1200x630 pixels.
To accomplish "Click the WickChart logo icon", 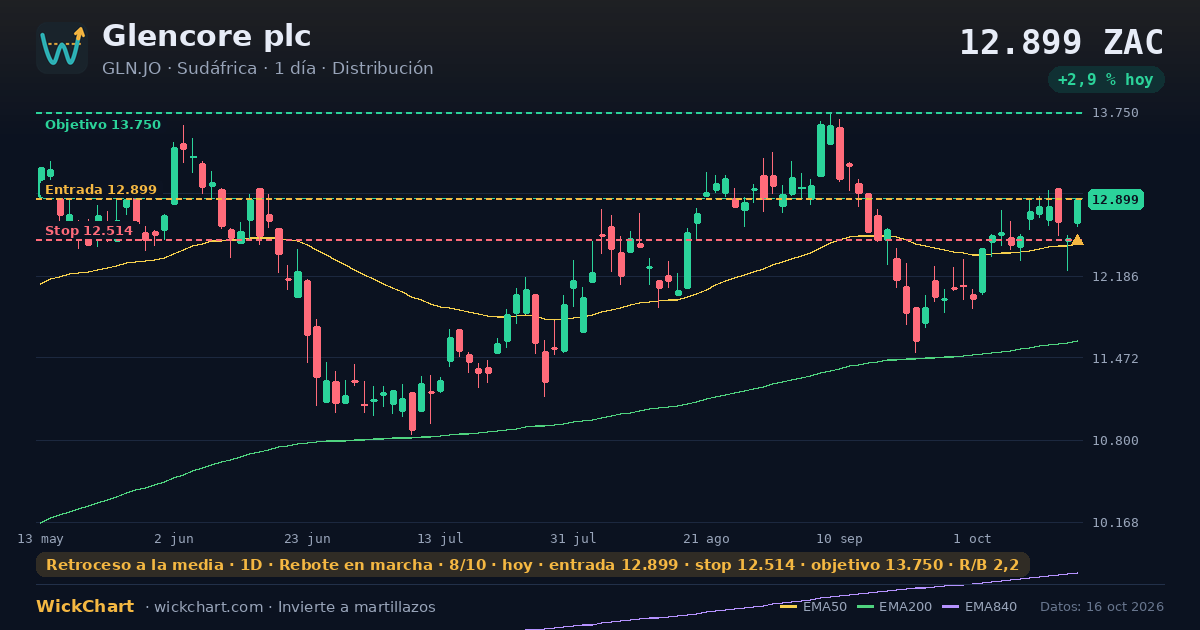I will [62, 48].
